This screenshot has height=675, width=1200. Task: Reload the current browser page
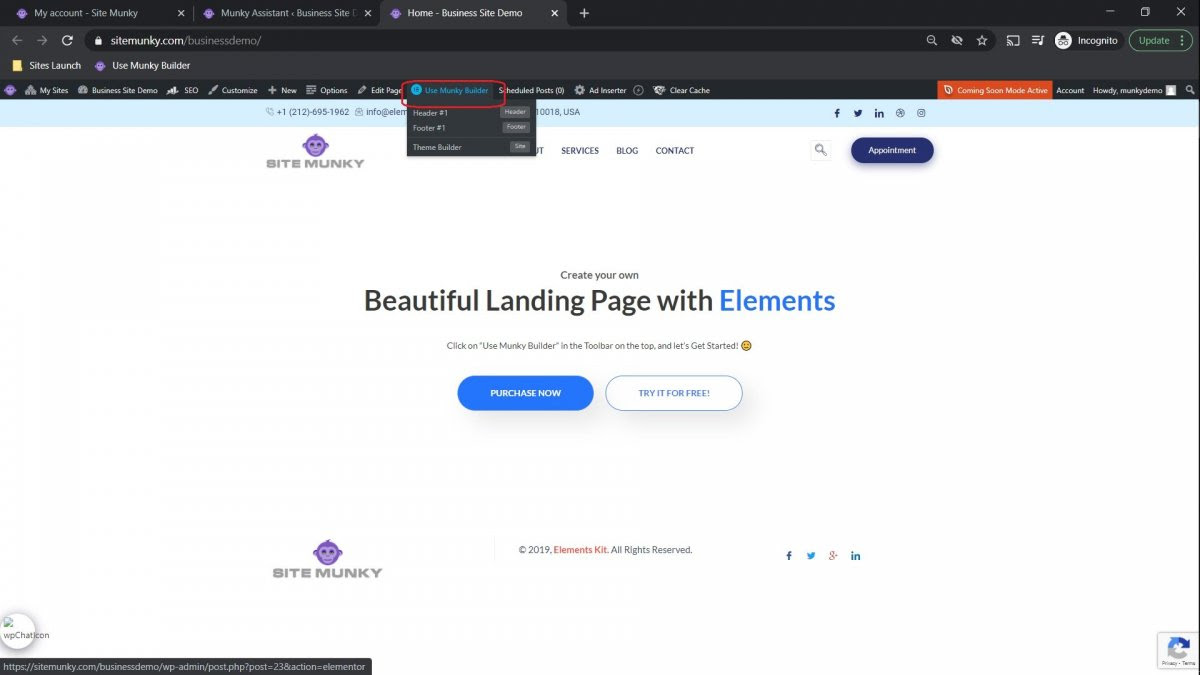tap(67, 41)
